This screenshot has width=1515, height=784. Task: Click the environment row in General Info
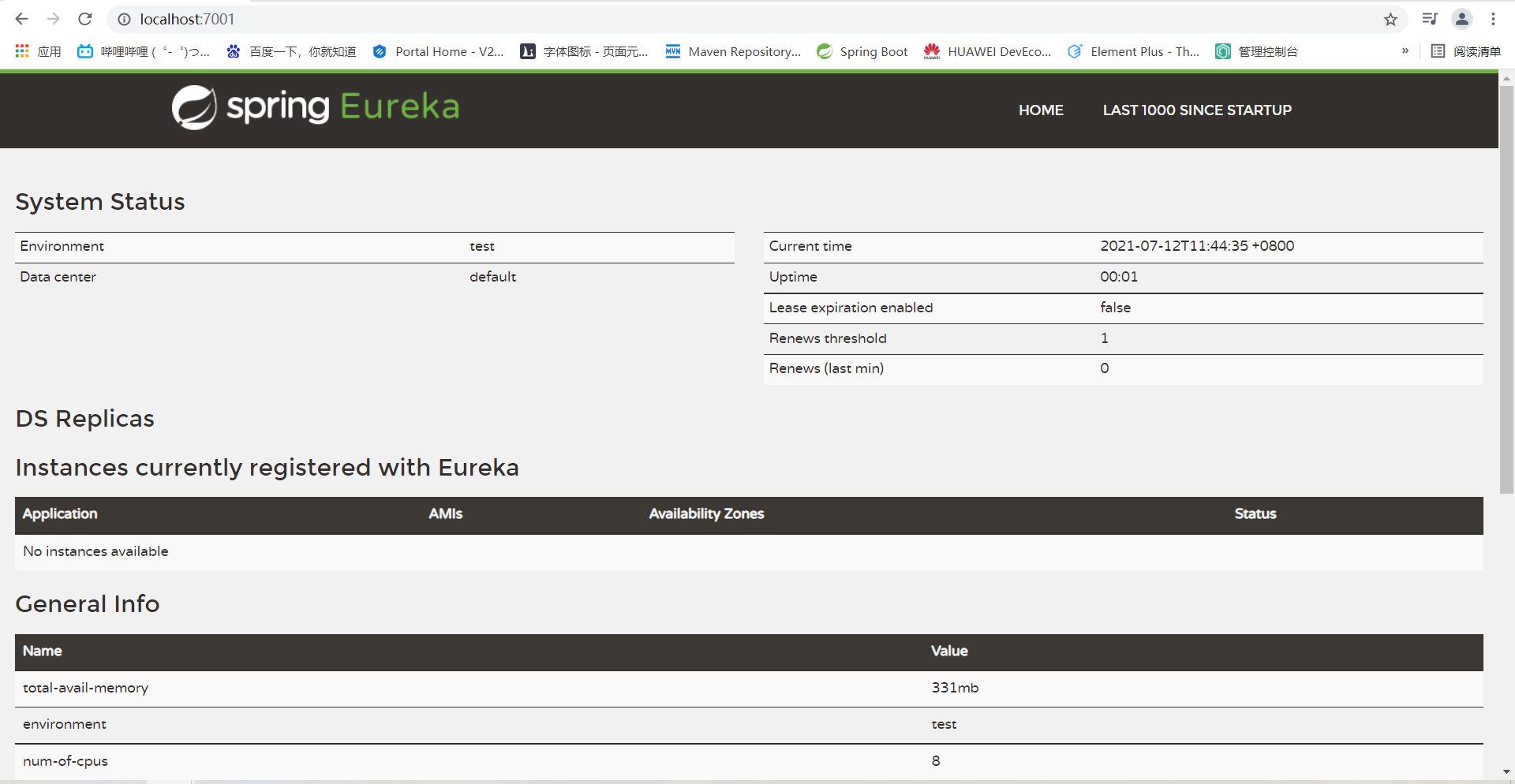tap(749, 725)
